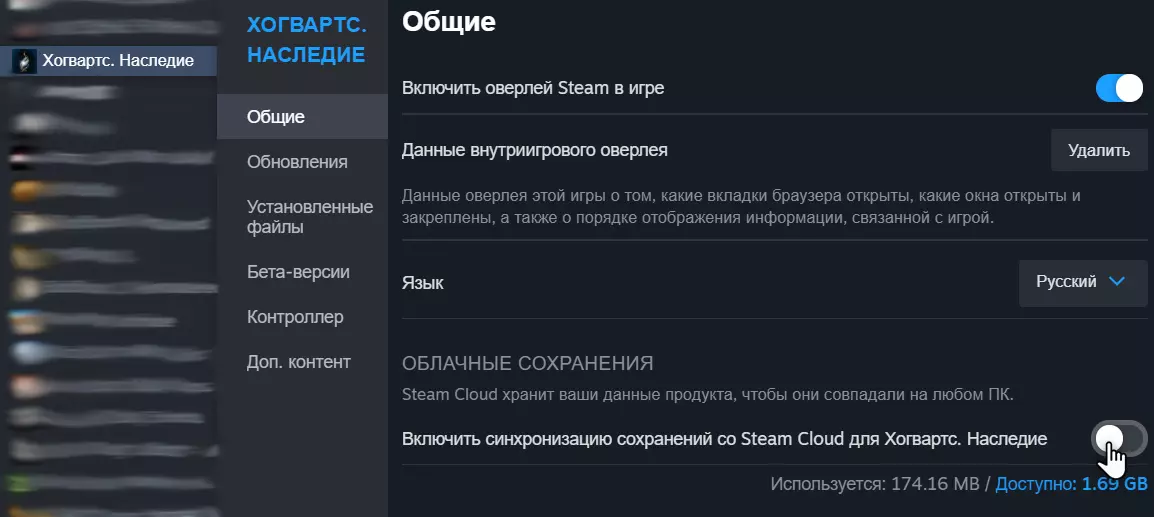Select the Хогвартс. Наследие library entry name
The width and height of the screenshot is (1154, 517).
[118, 61]
